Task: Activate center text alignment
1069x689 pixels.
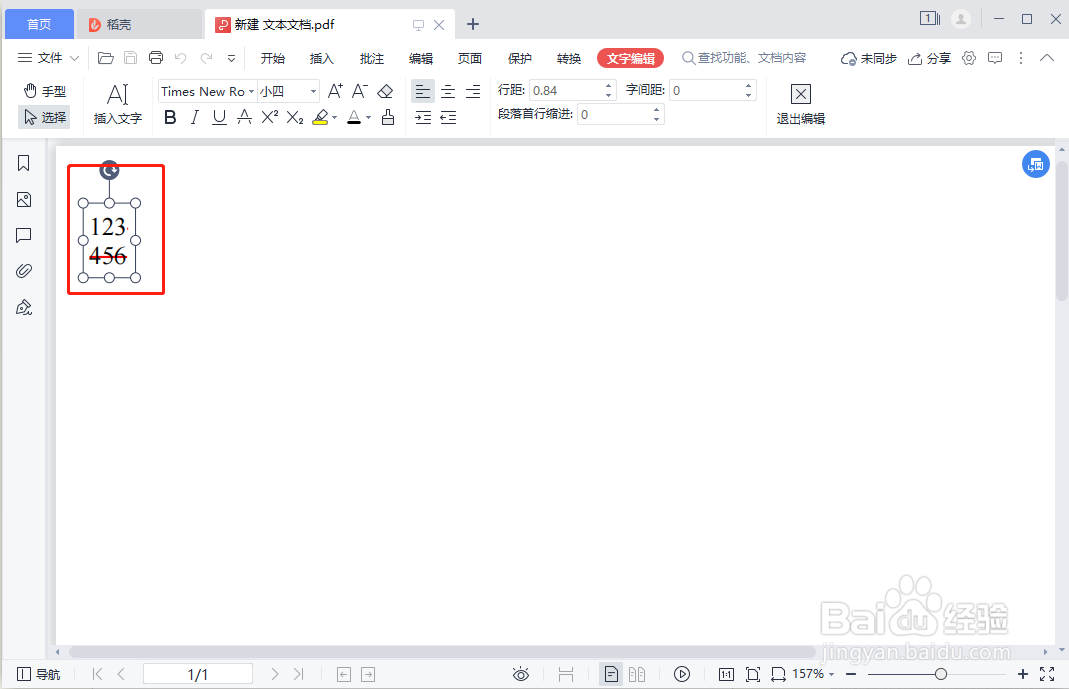Action: [447, 91]
